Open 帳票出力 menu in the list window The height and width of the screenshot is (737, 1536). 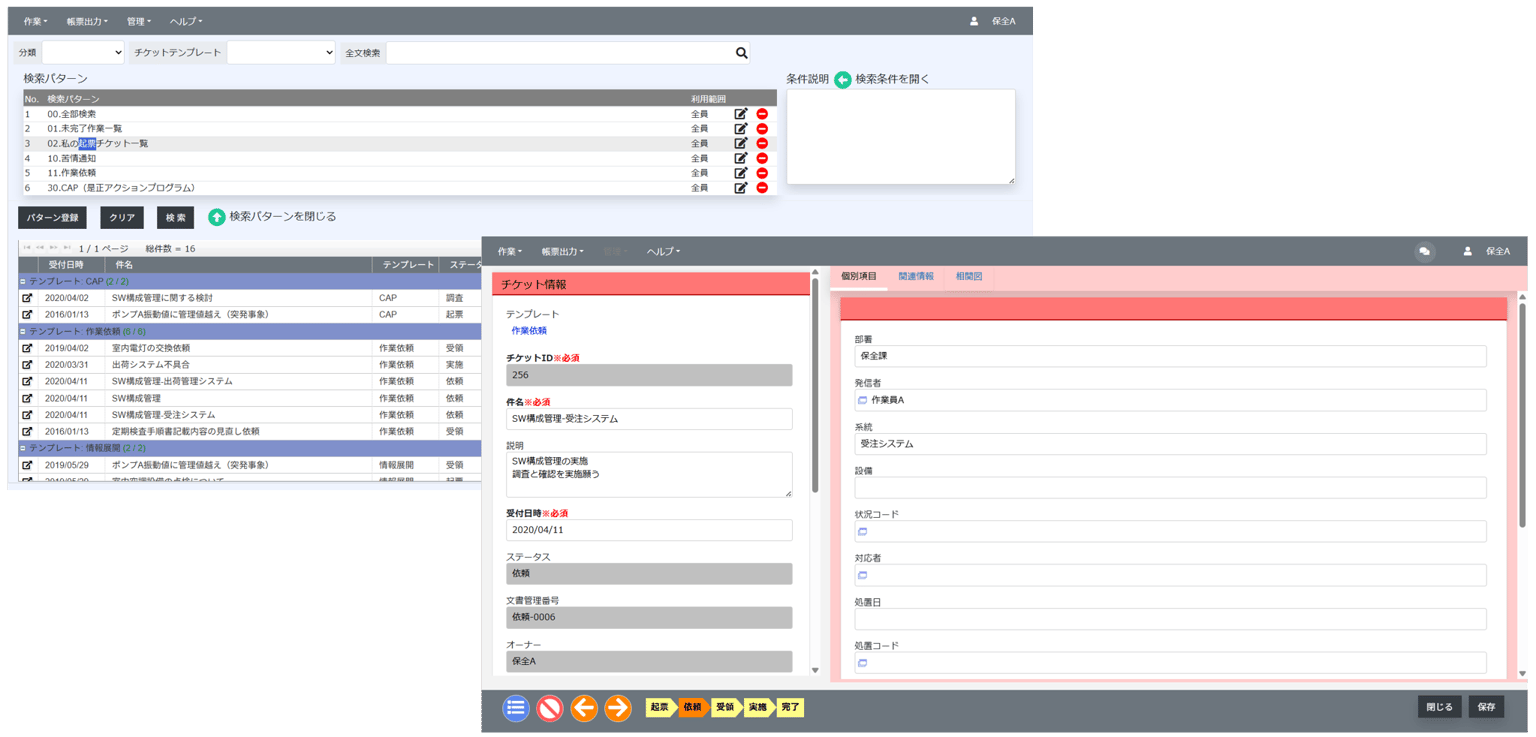tap(87, 21)
